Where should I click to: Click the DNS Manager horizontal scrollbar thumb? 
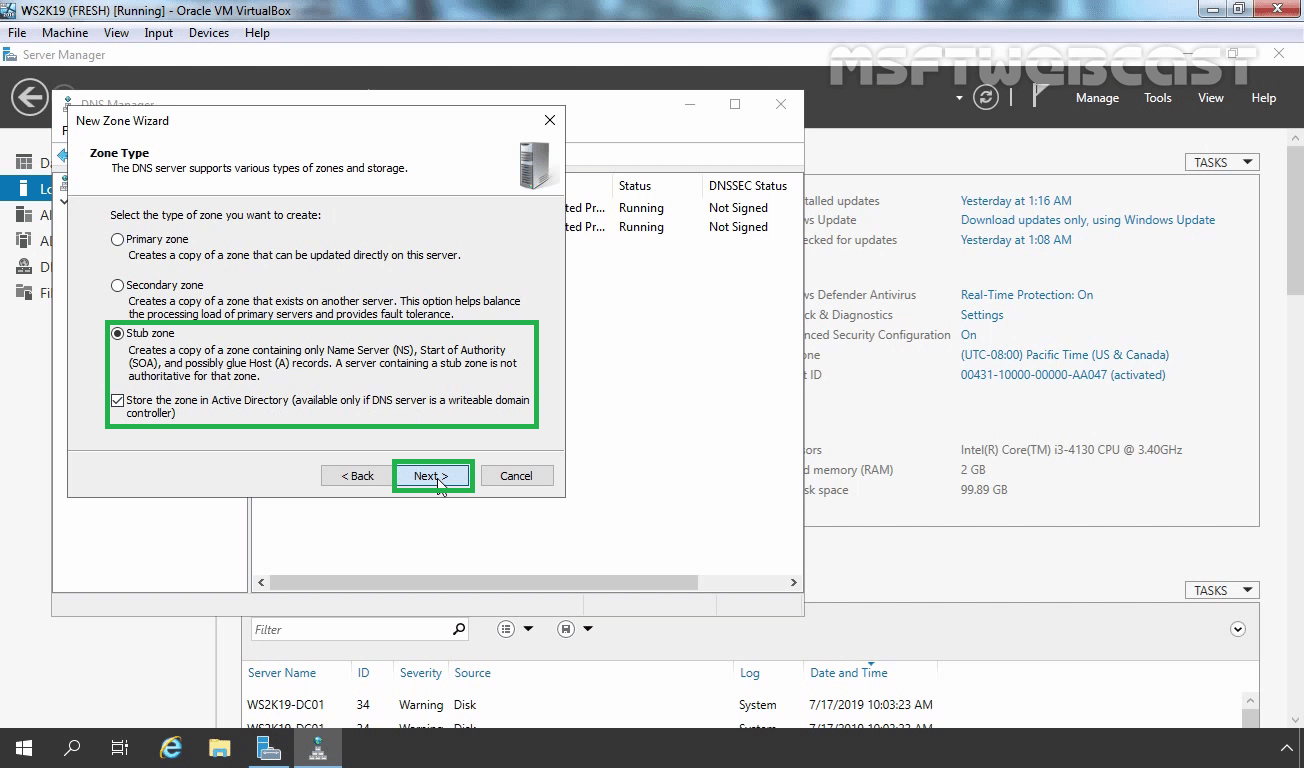pyautogui.click(x=483, y=582)
